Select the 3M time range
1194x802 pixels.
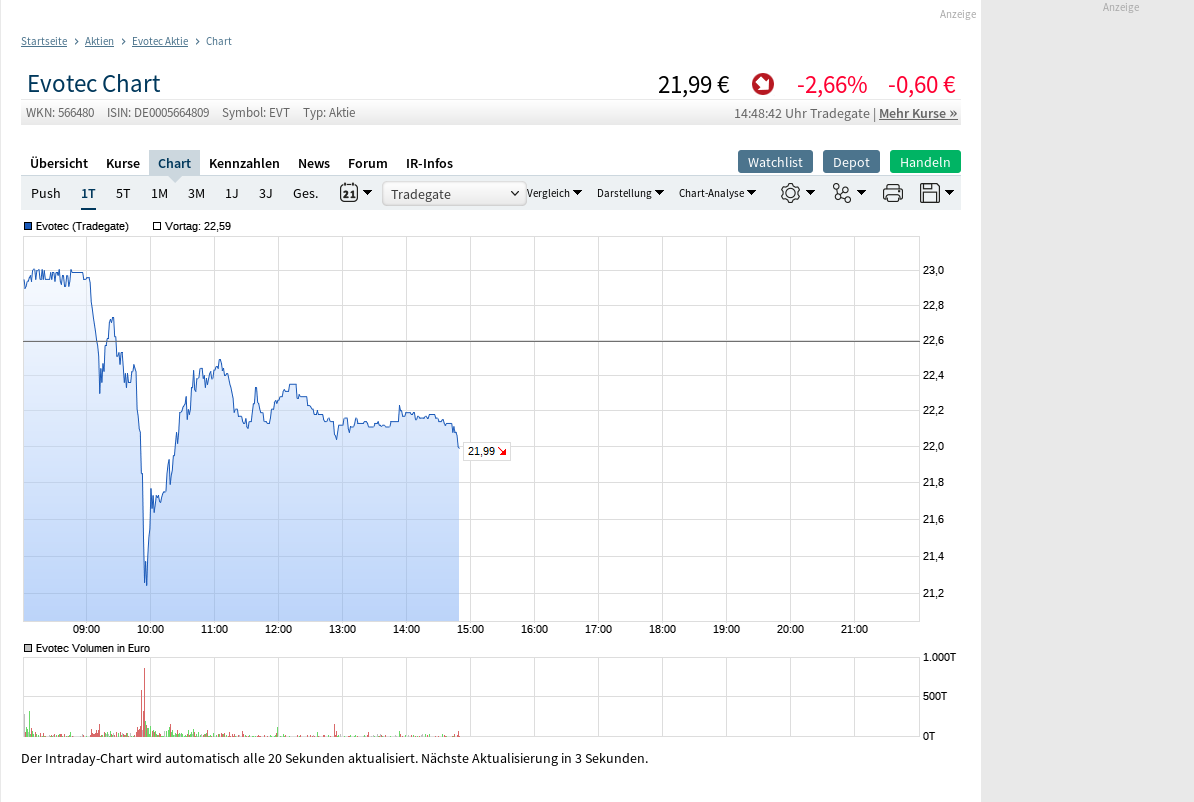pos(196,193)
